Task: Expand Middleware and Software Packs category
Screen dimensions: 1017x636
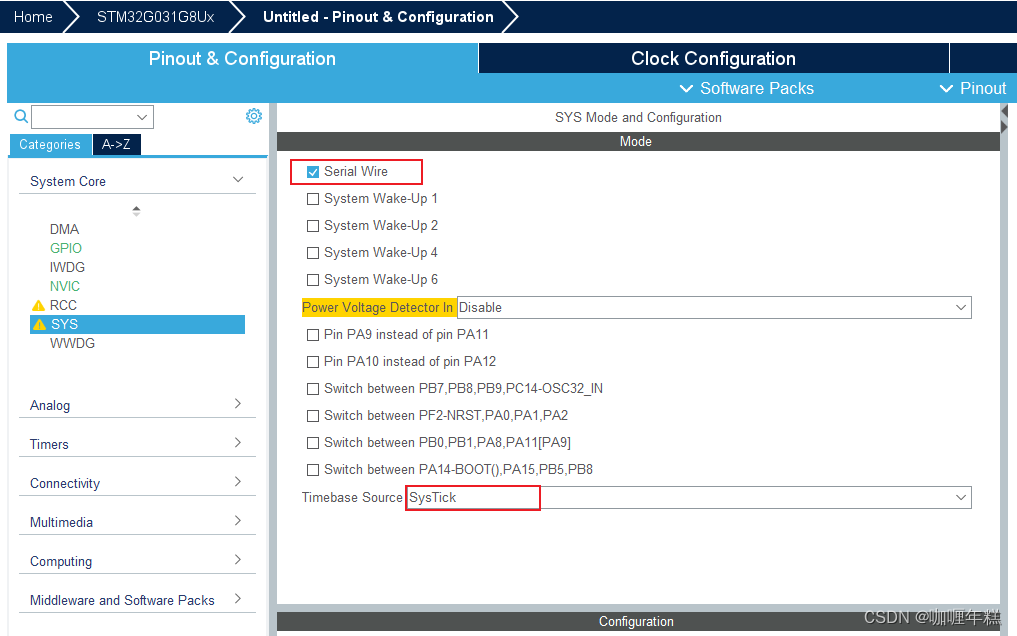Action: 238,598
